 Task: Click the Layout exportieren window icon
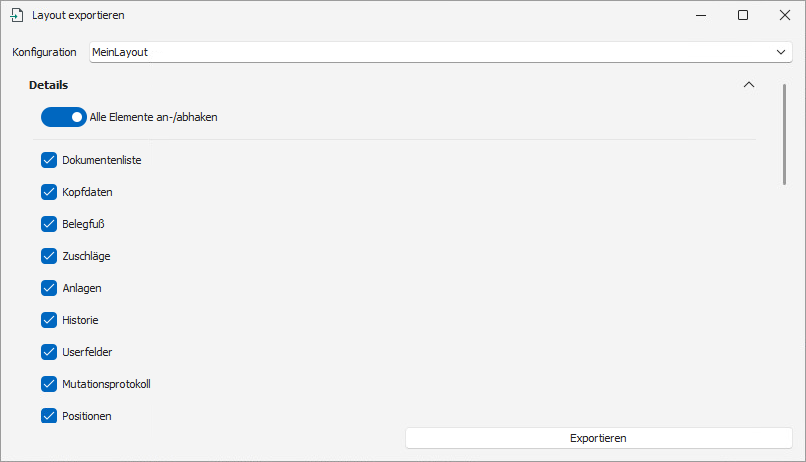[x=16, y=16]
